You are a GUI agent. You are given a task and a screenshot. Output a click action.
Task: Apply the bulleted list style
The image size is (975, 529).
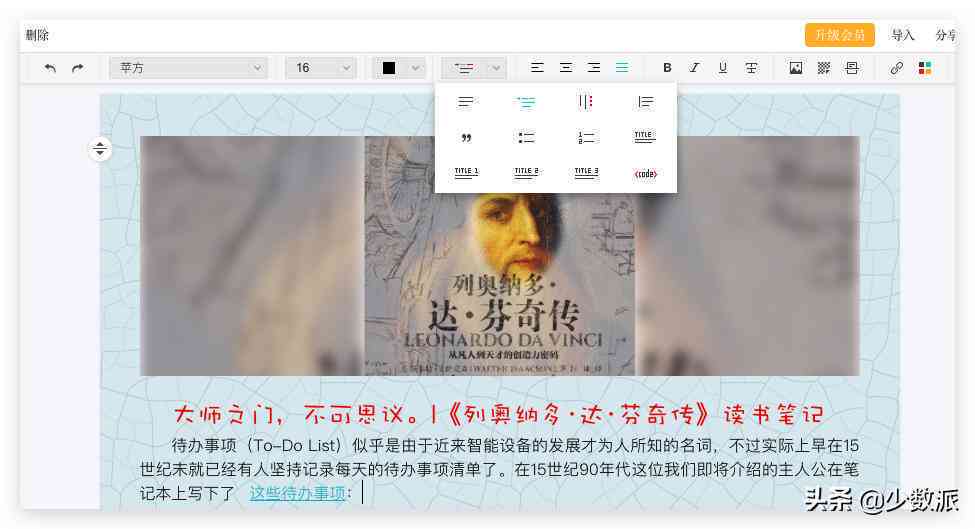tap(526, 137)
